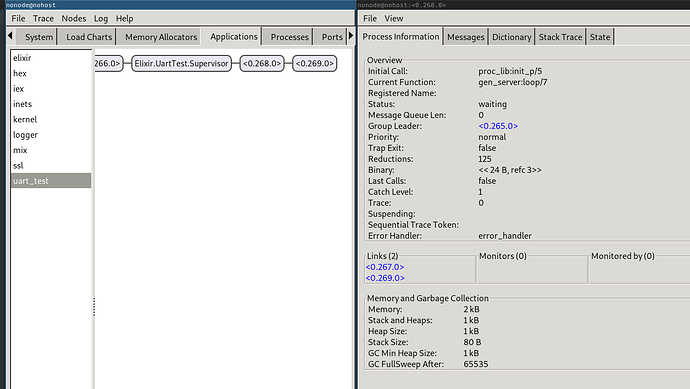This screenshot has width=690, height=389.
Task: Select mix in the application list
Action: 51,150
